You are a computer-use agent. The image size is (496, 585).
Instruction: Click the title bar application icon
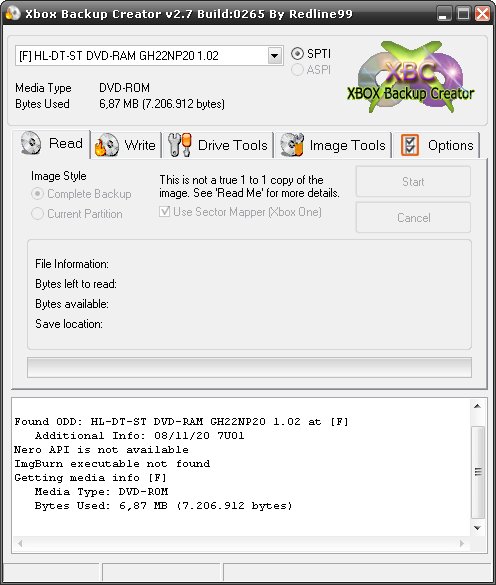(x=13, y=13)
